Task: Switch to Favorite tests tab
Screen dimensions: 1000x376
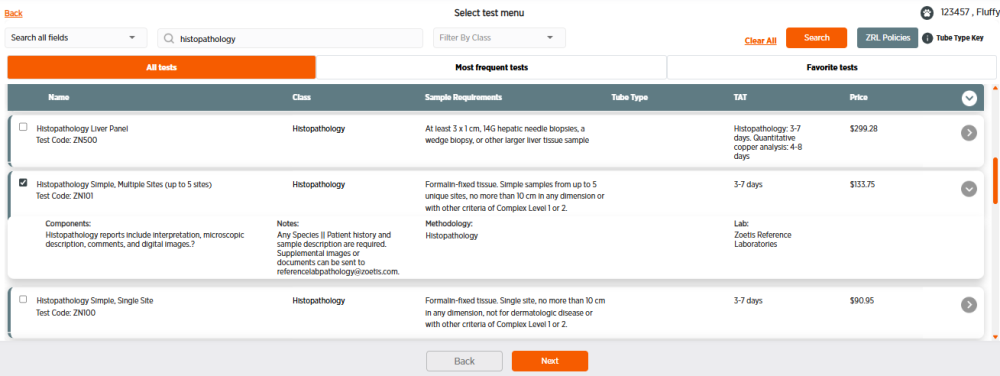Action: pyautogui.click(x=832, y=67)
